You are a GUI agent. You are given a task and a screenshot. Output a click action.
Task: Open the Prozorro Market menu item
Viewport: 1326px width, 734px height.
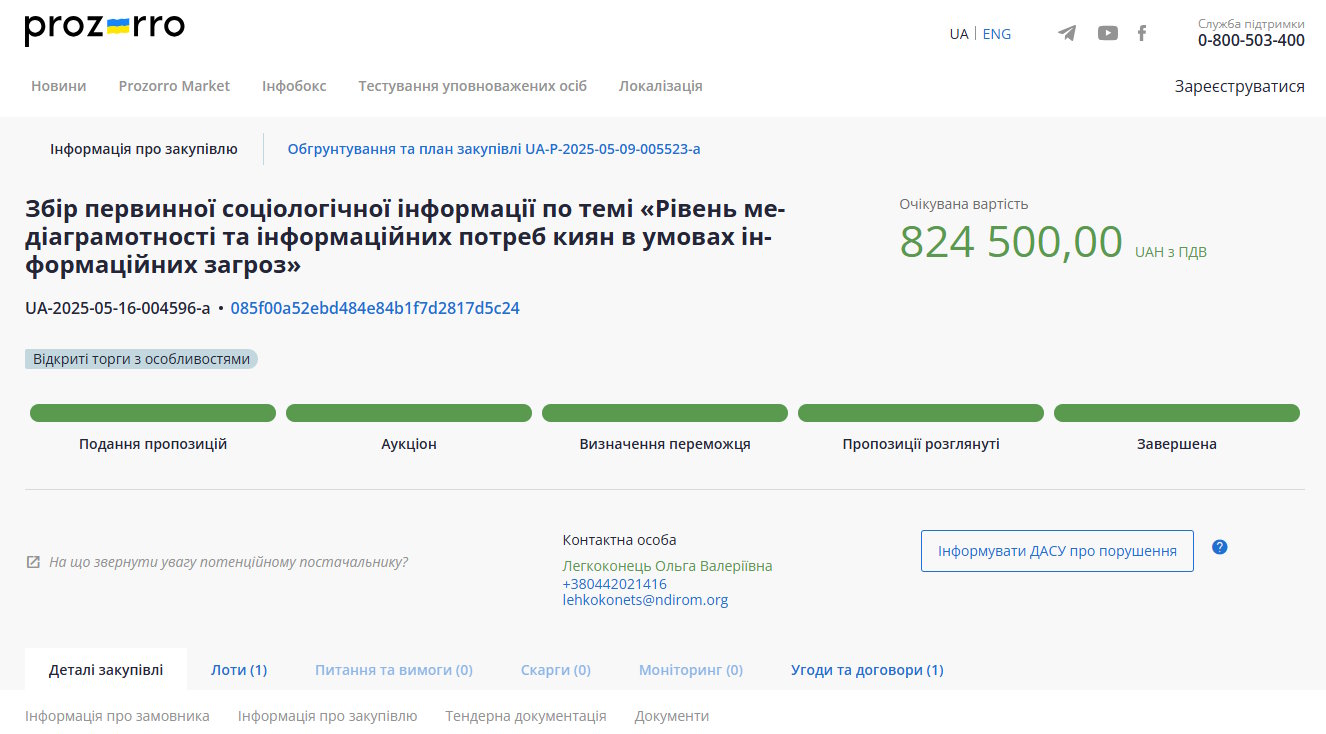[x=174, y=86]
